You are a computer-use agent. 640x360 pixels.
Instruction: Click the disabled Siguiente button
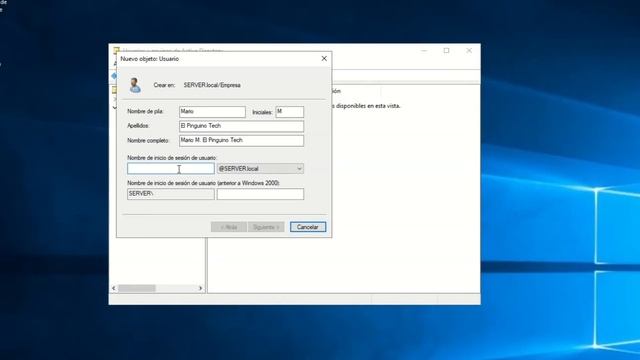266,227
